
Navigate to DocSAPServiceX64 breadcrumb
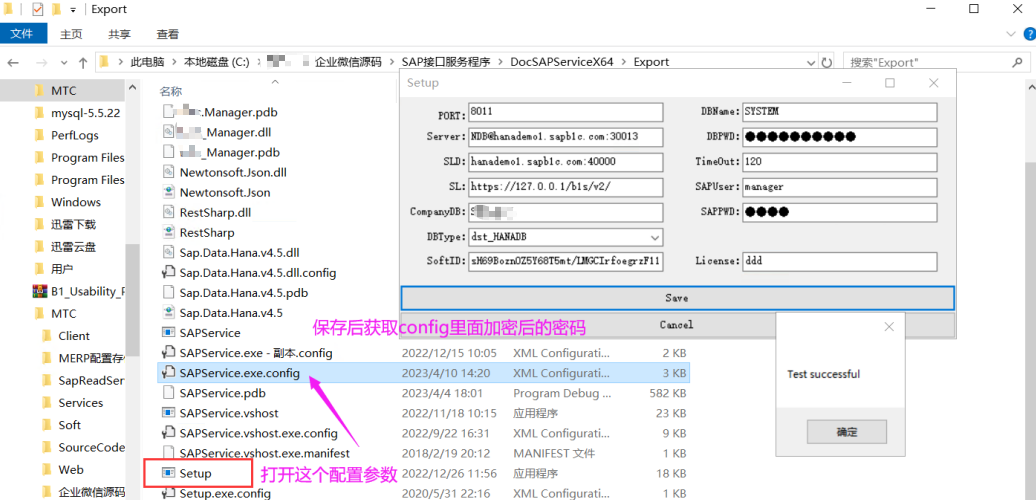562,62
